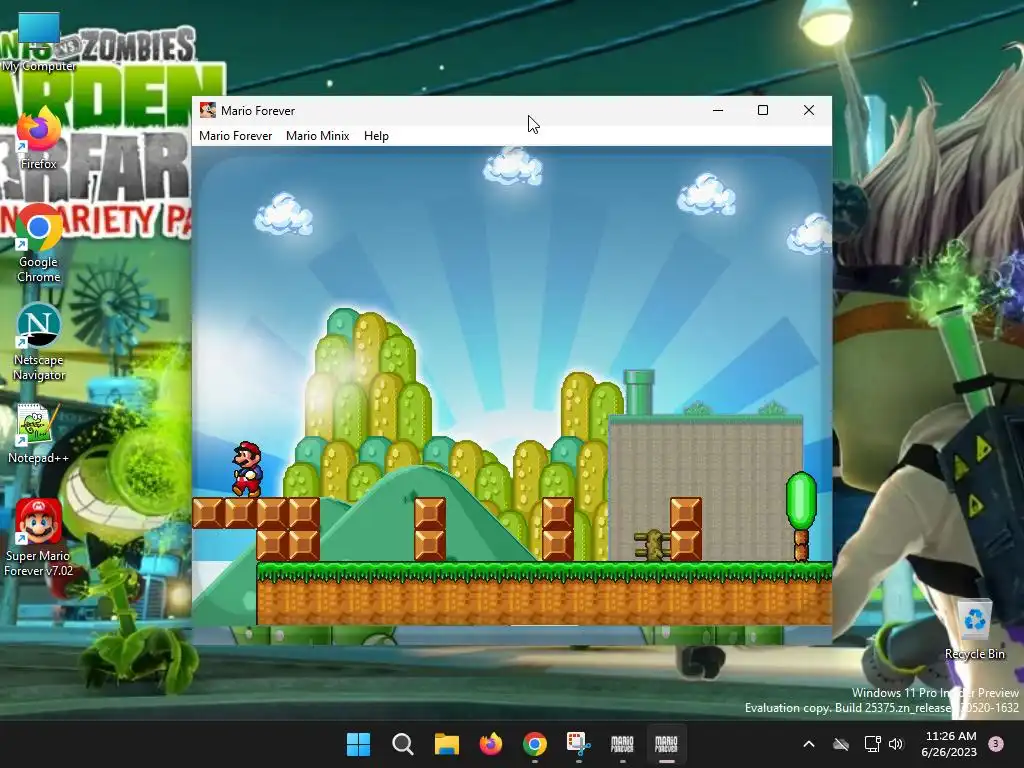Click the Mario Forever title bar icon
This screenshot has width=1024, height=768.
point(208,110)
